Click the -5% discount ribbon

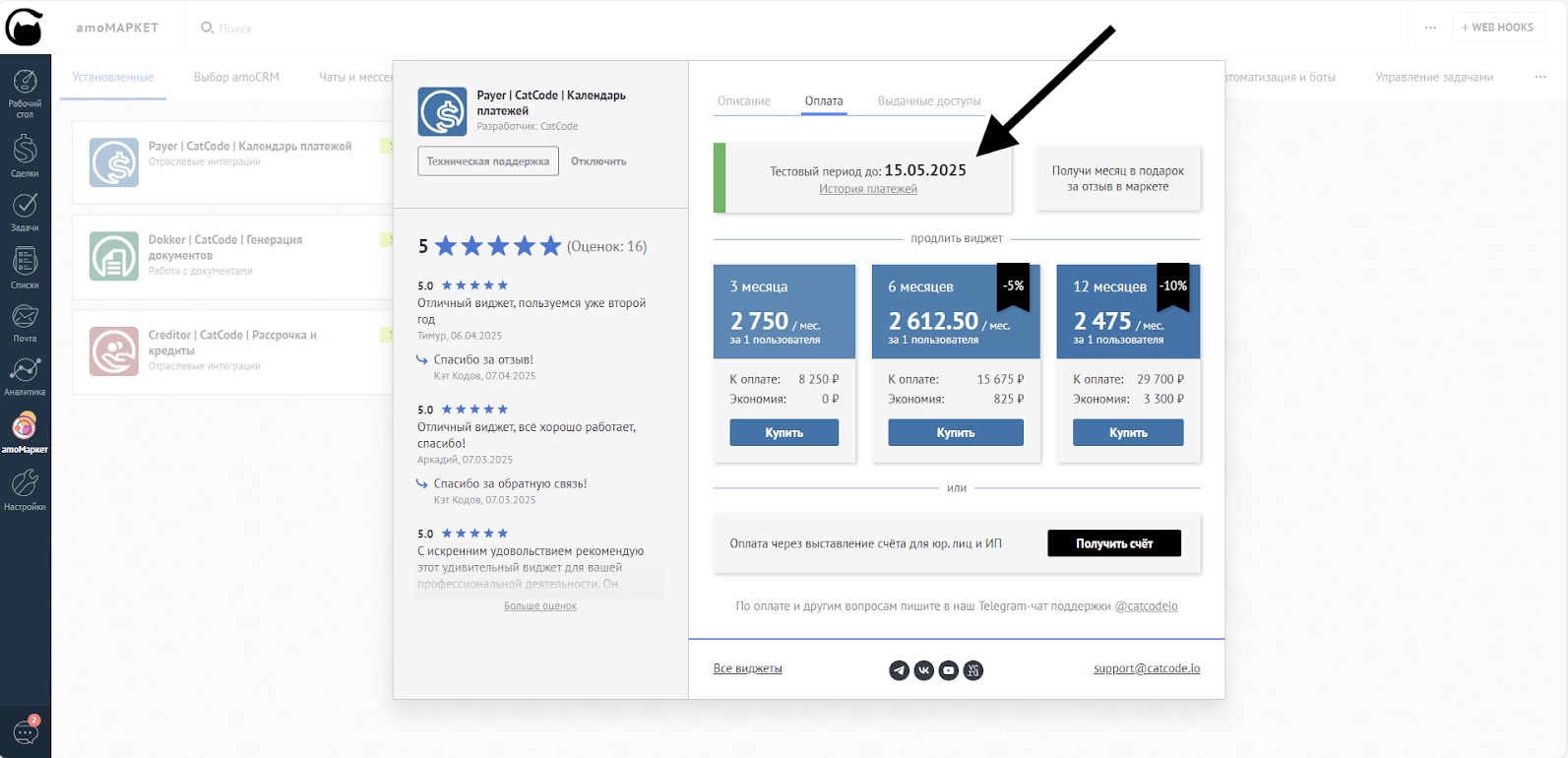click(1014, 286)
